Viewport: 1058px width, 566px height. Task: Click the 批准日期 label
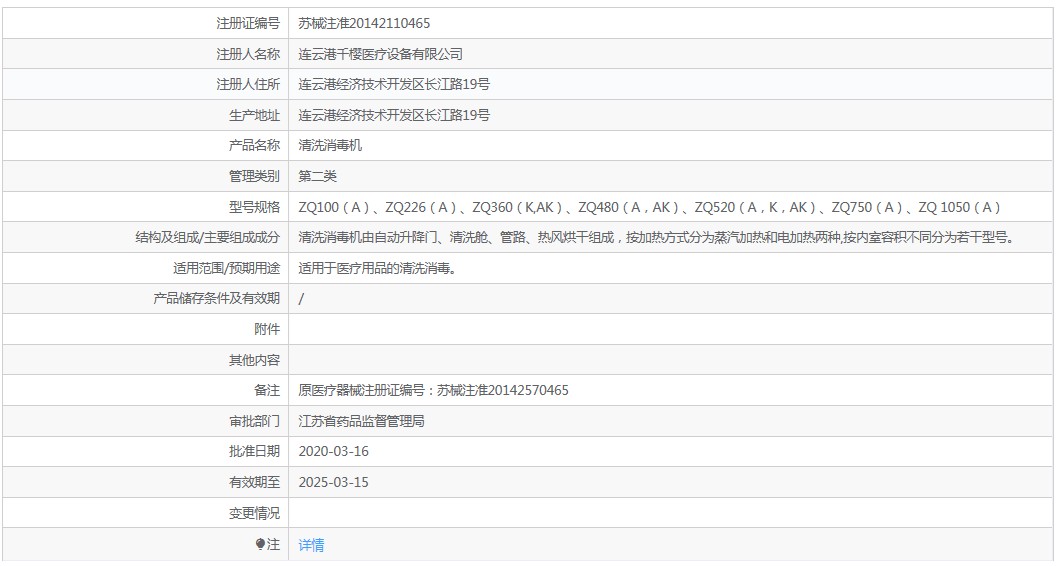pos(254,451)
